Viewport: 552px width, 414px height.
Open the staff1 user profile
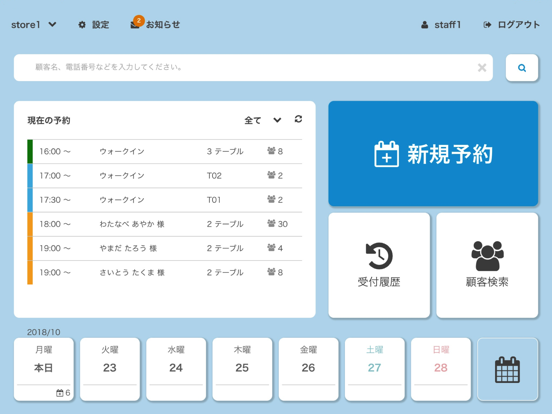point(441,25)
